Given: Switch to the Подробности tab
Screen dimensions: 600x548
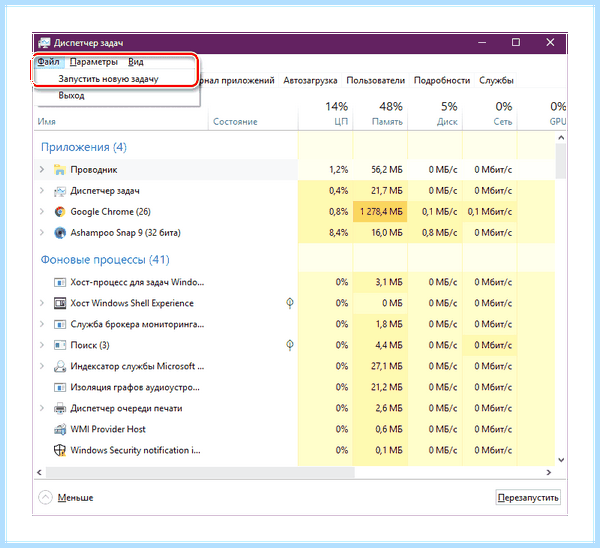Looking at the screenshot, I should 442,80.
